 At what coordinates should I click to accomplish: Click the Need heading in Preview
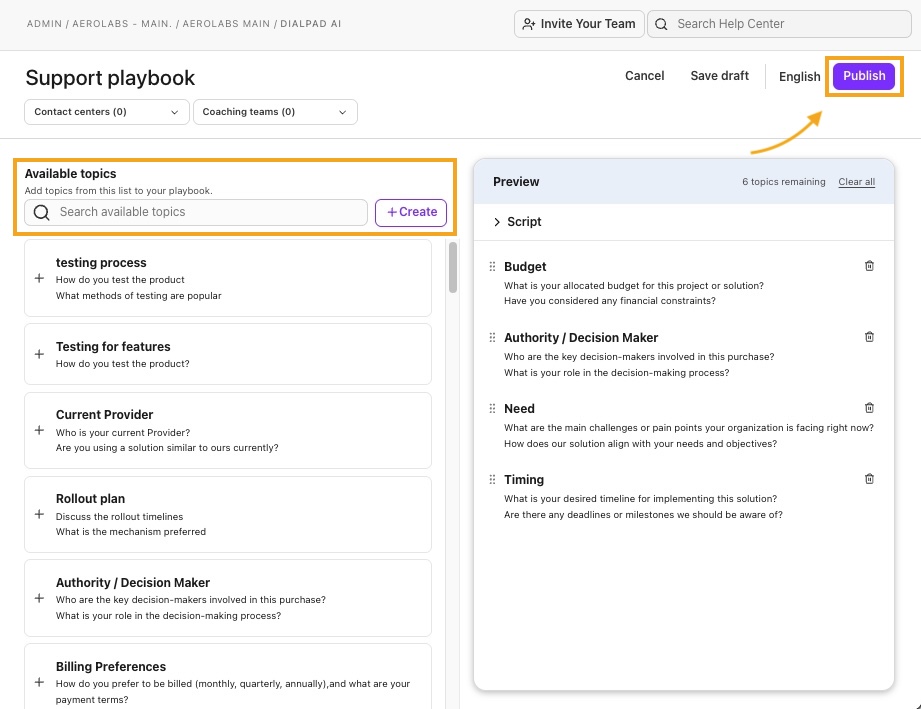tap(519, 409)
